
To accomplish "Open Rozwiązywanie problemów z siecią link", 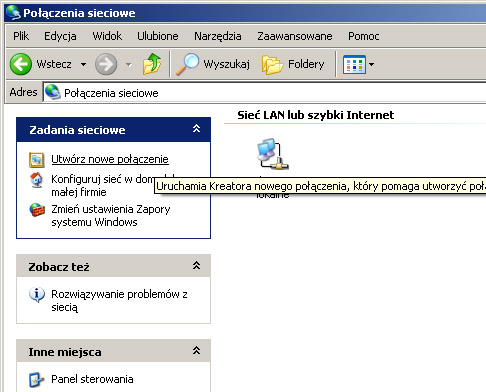I will (x=119, y=300).
